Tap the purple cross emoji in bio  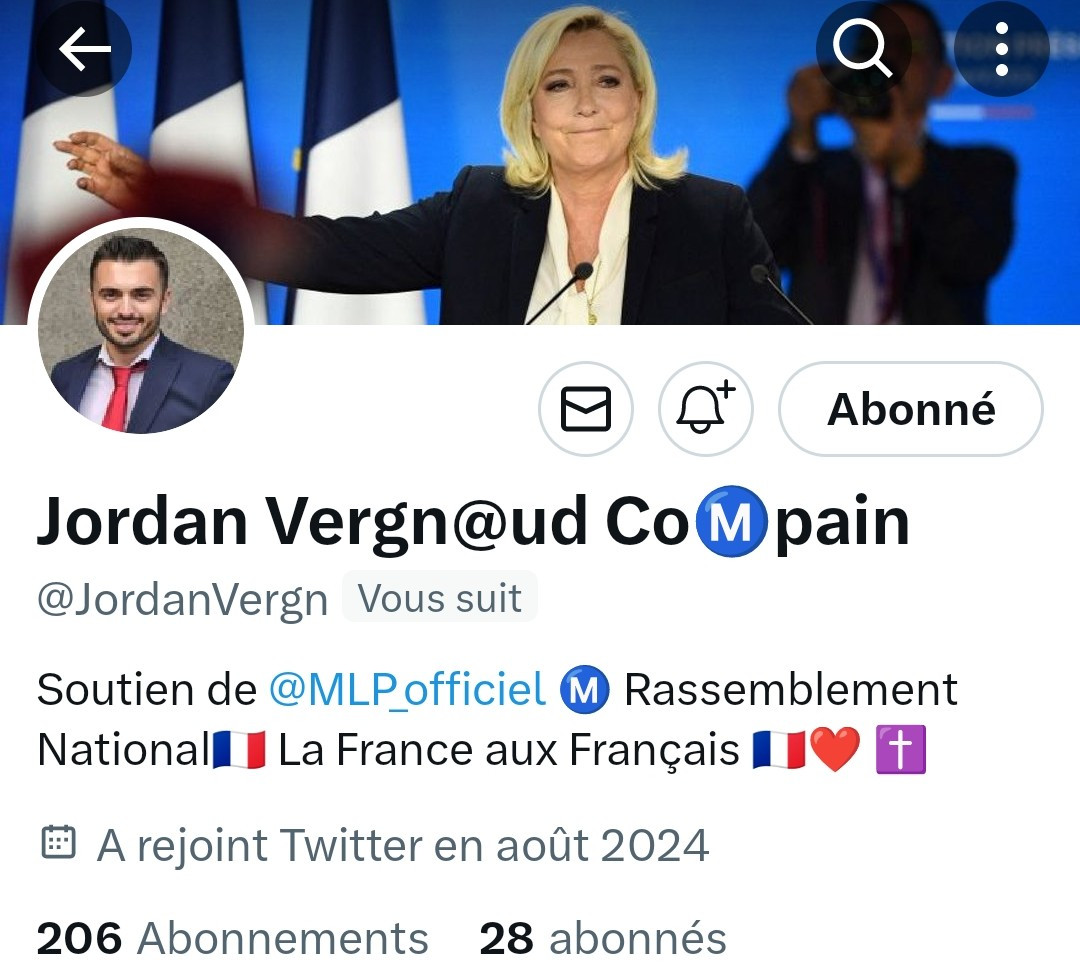[x=900, y=749]
